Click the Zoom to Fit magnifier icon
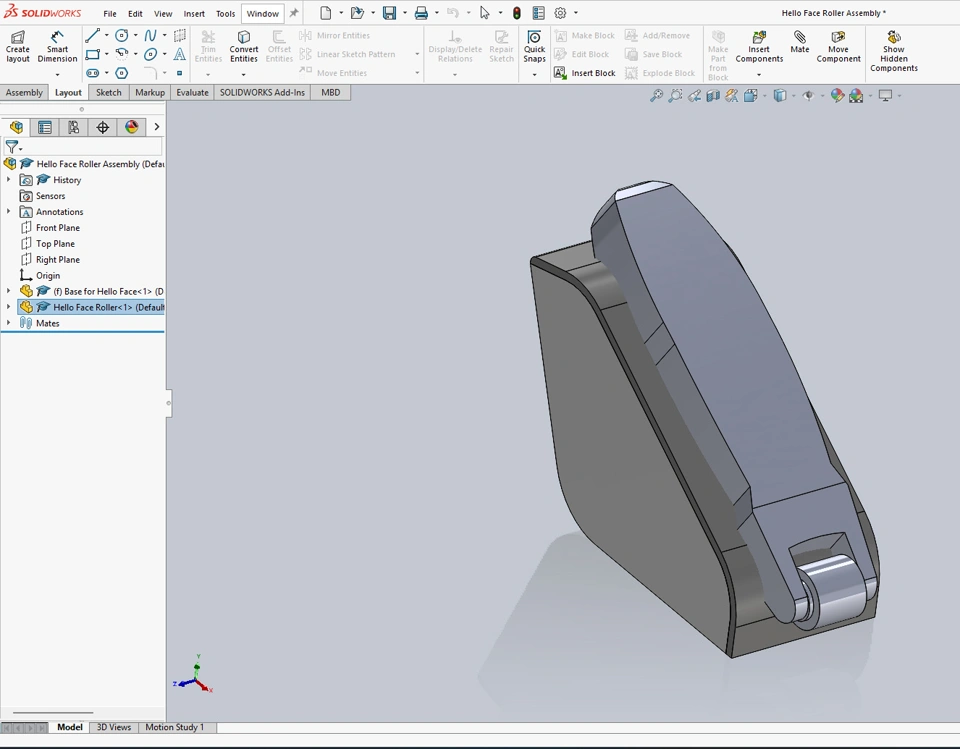960x749 pixels. 656,96
